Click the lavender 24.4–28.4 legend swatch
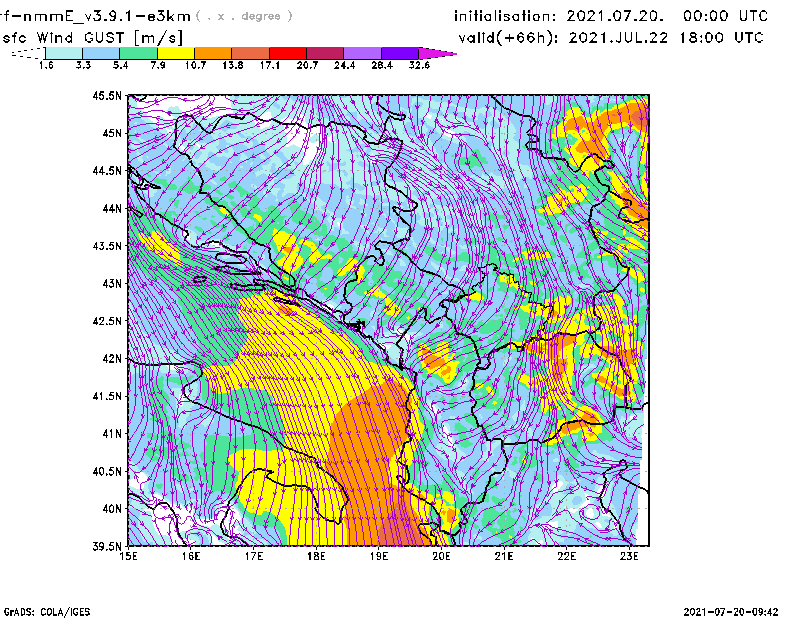Viewport: 800px width, 618px height. click(363, 53)
